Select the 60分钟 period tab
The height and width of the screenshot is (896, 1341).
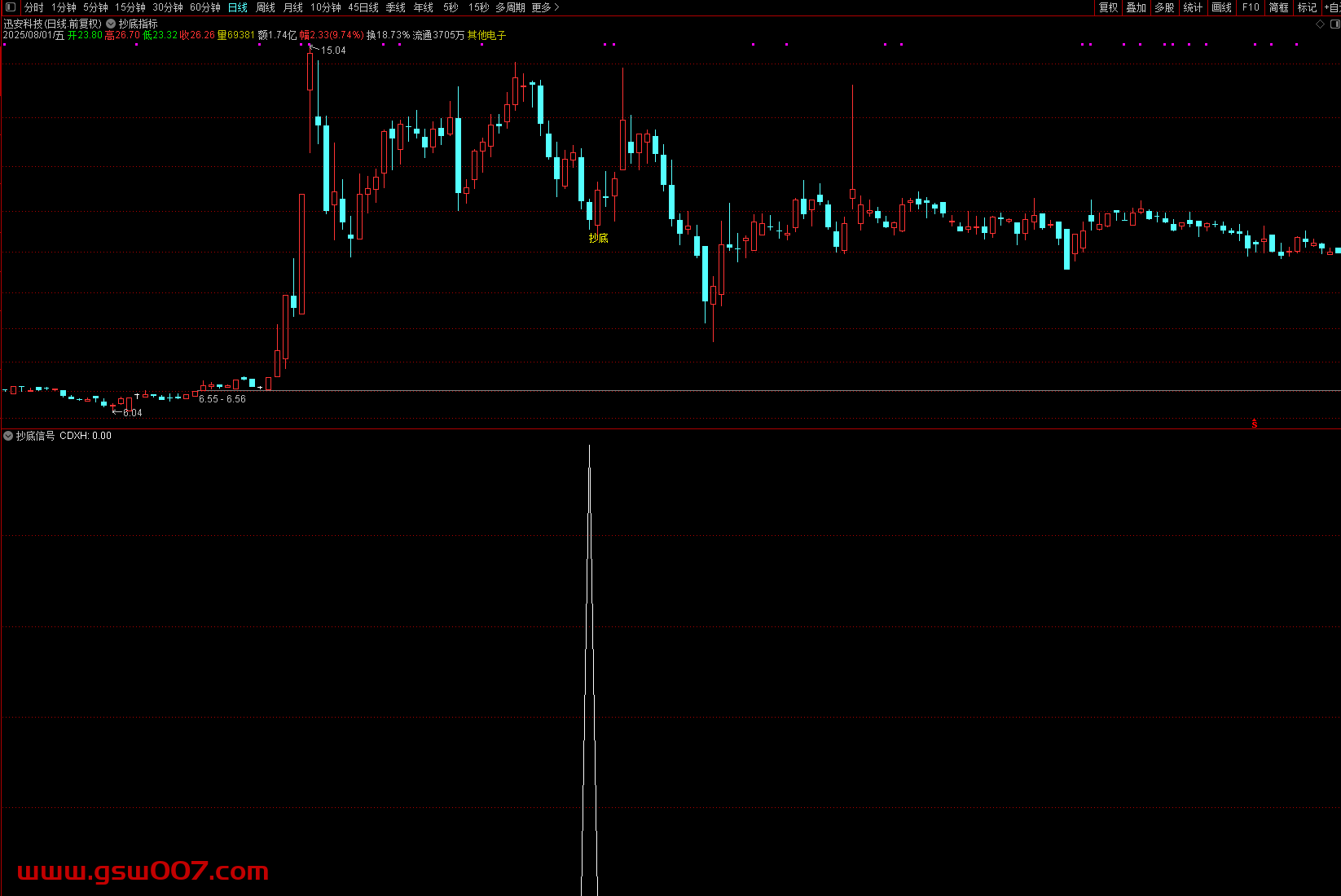205,7
